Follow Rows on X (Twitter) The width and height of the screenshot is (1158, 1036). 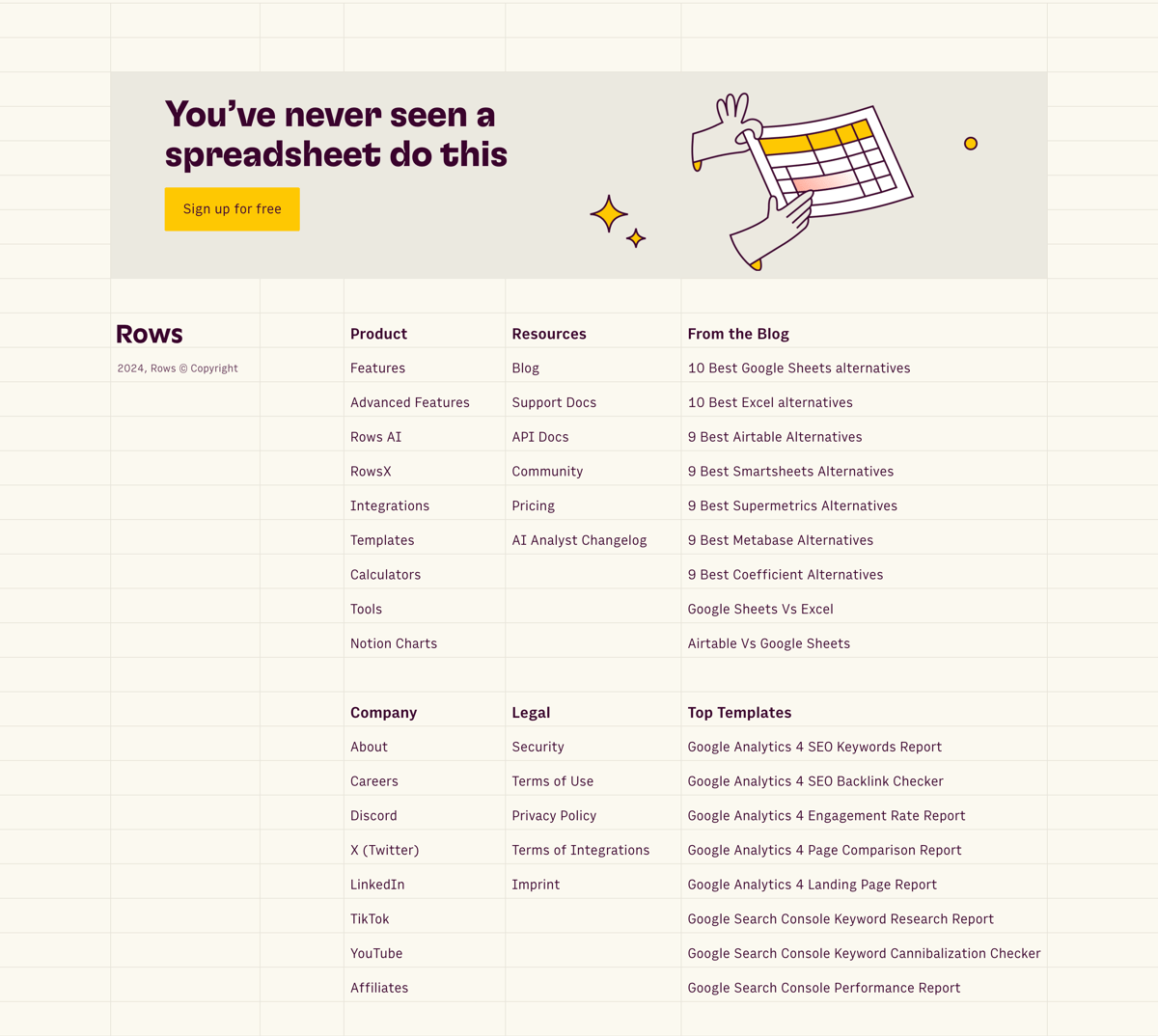click(384, 850)
